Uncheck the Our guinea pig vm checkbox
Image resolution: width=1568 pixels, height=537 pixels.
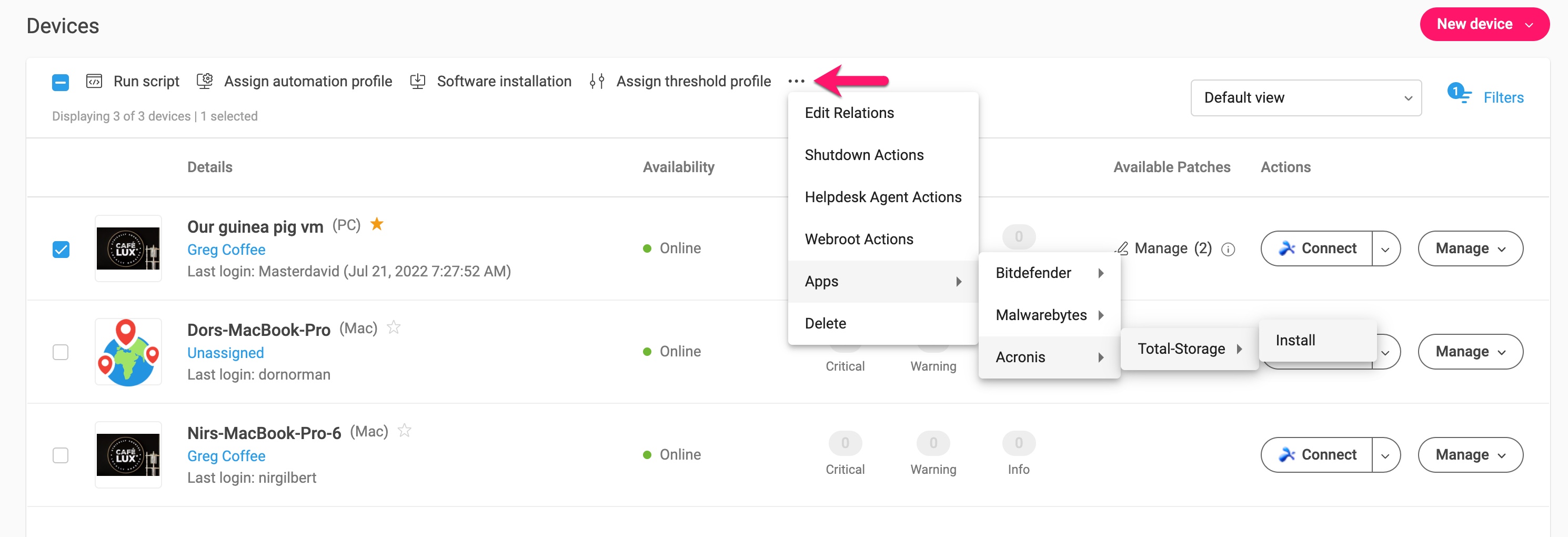point(61,249)
